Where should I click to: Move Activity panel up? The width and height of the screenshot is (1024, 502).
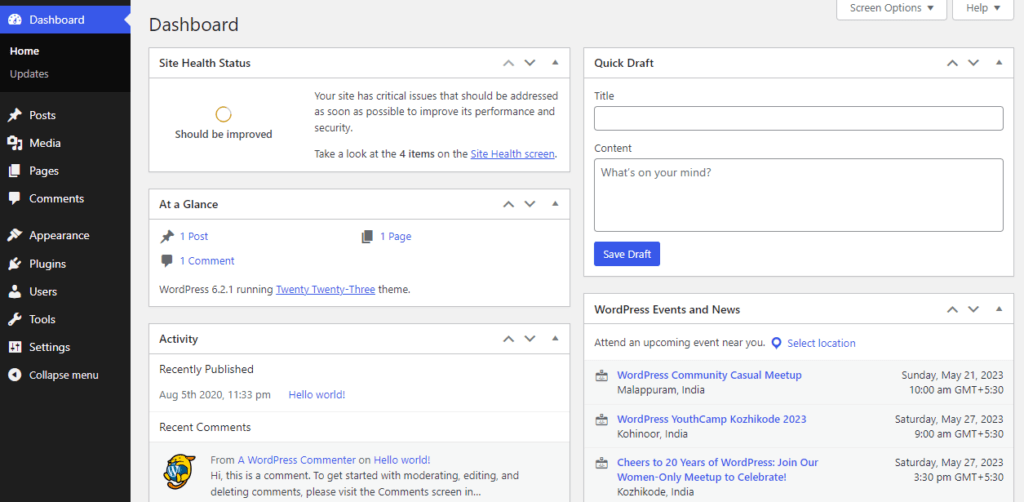[509, 339]
